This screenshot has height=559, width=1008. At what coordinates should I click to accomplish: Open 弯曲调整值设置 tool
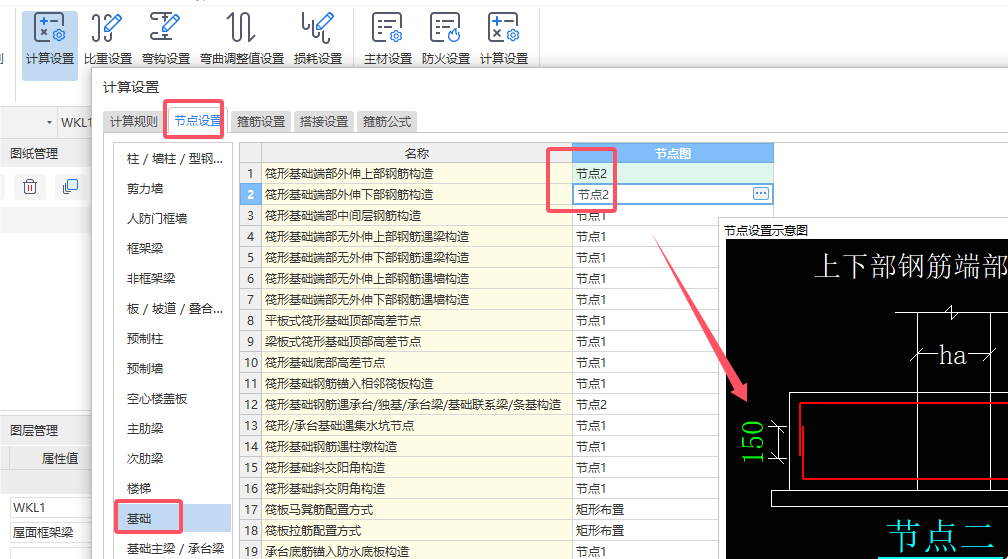coord(242,40)
